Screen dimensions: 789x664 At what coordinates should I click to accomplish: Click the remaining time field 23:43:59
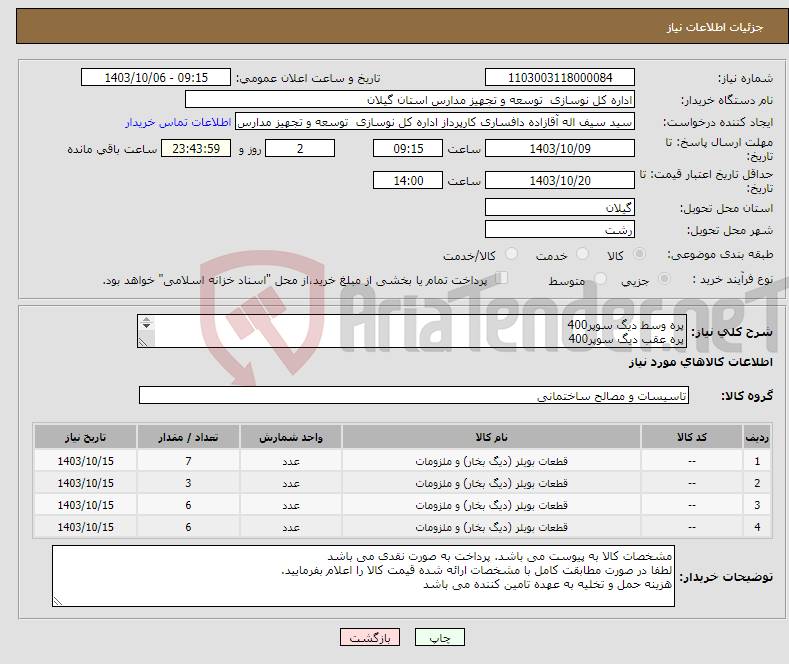click(196, 148)
